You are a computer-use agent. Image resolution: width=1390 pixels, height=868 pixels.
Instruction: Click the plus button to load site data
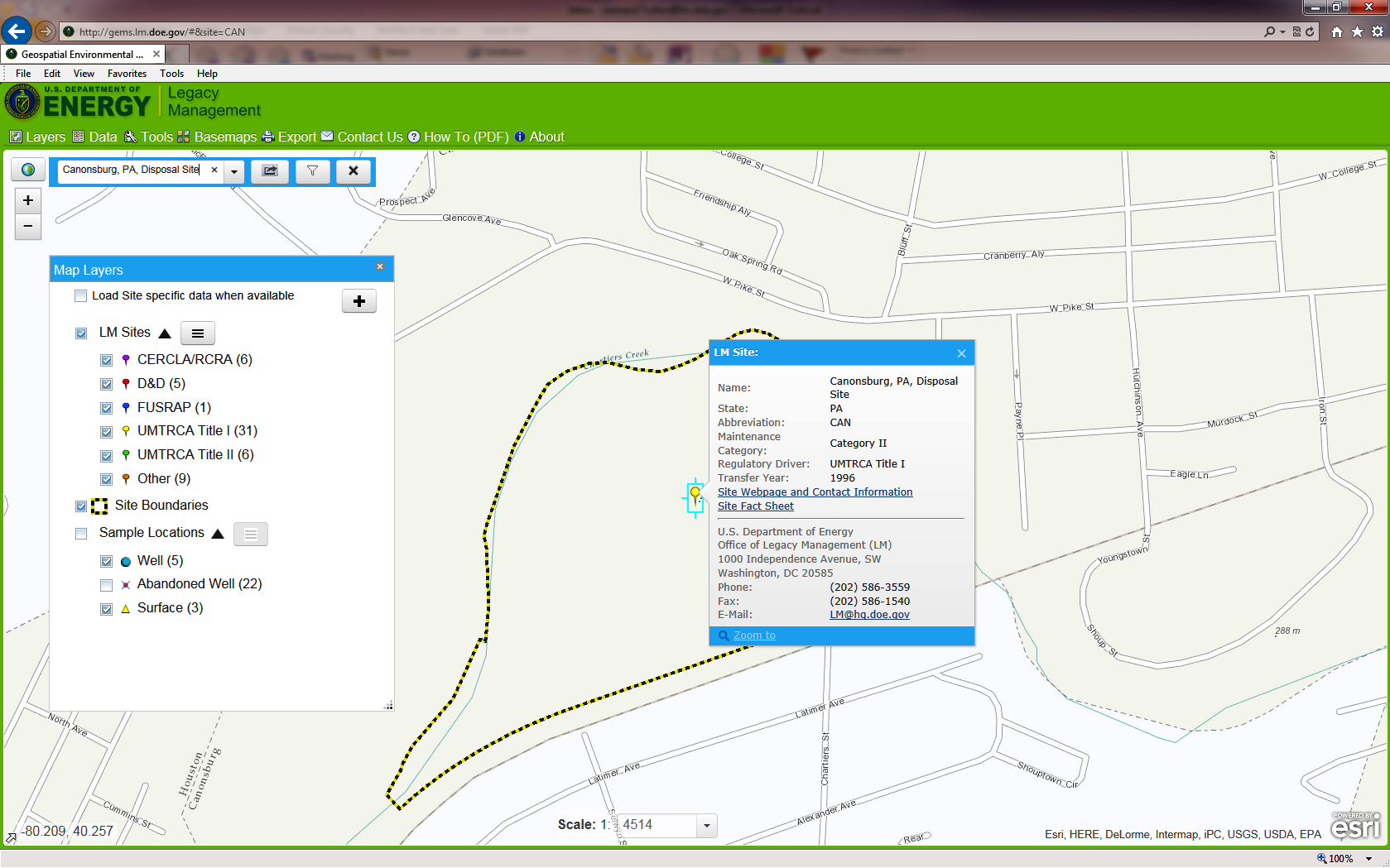point(359,301)
